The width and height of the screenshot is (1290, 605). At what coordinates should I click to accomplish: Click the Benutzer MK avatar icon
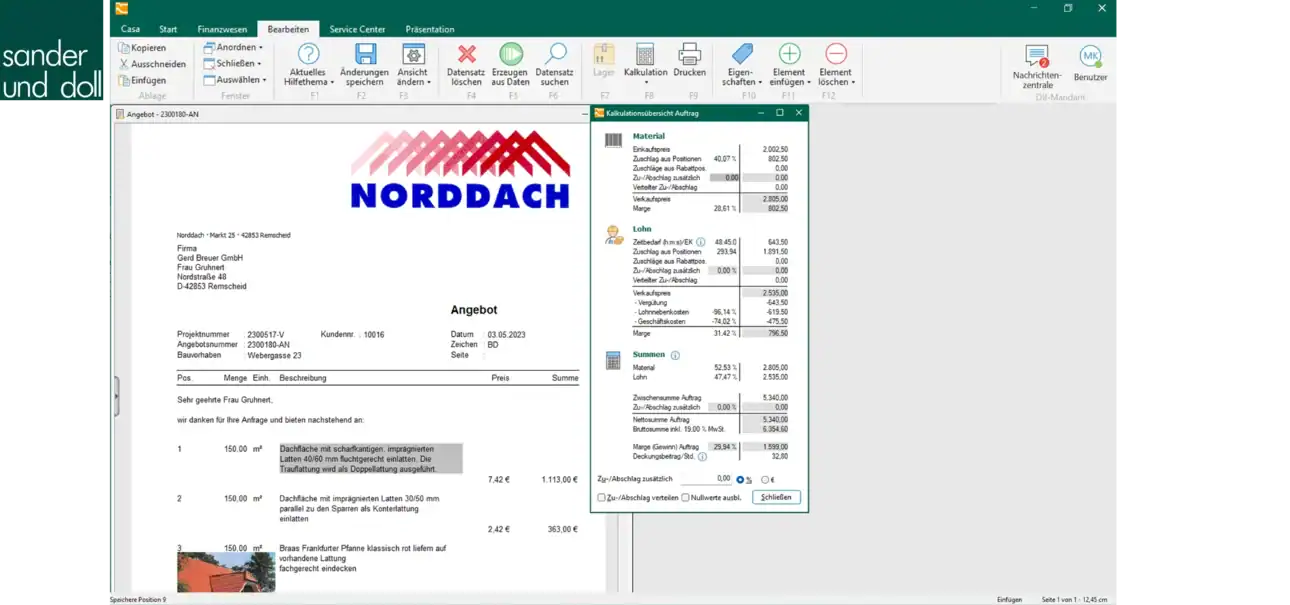pos(1090,57)
